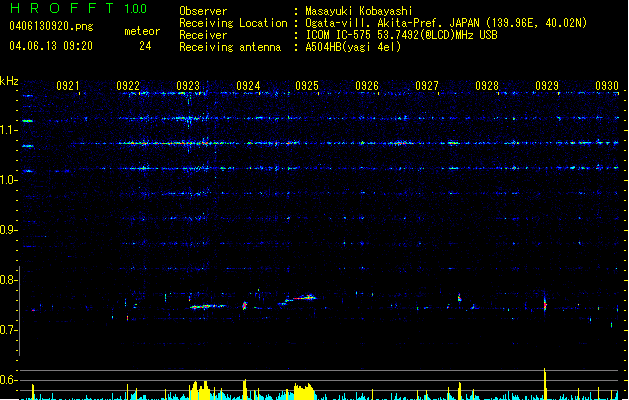This screenshot has height=400, width=629.
Task: Select the 0924 time marker
Action: pos(248,86)
